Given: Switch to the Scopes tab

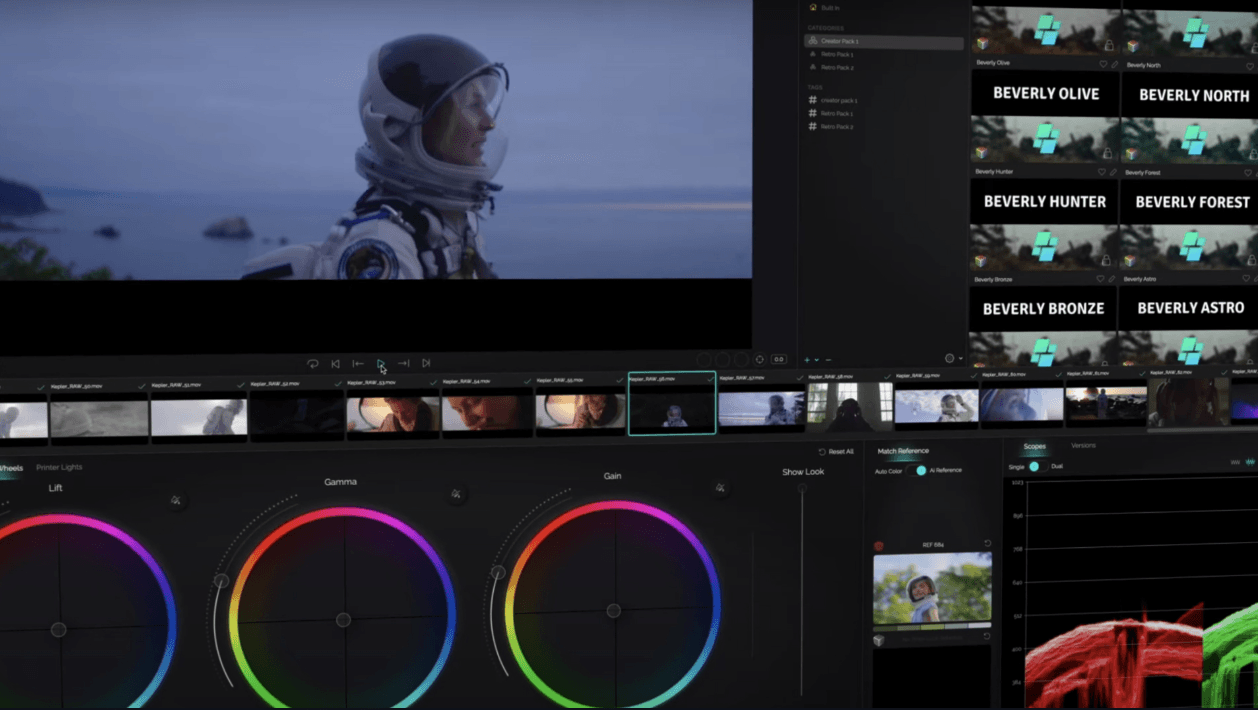Looking at the screenshot, I should (1034, 447).
